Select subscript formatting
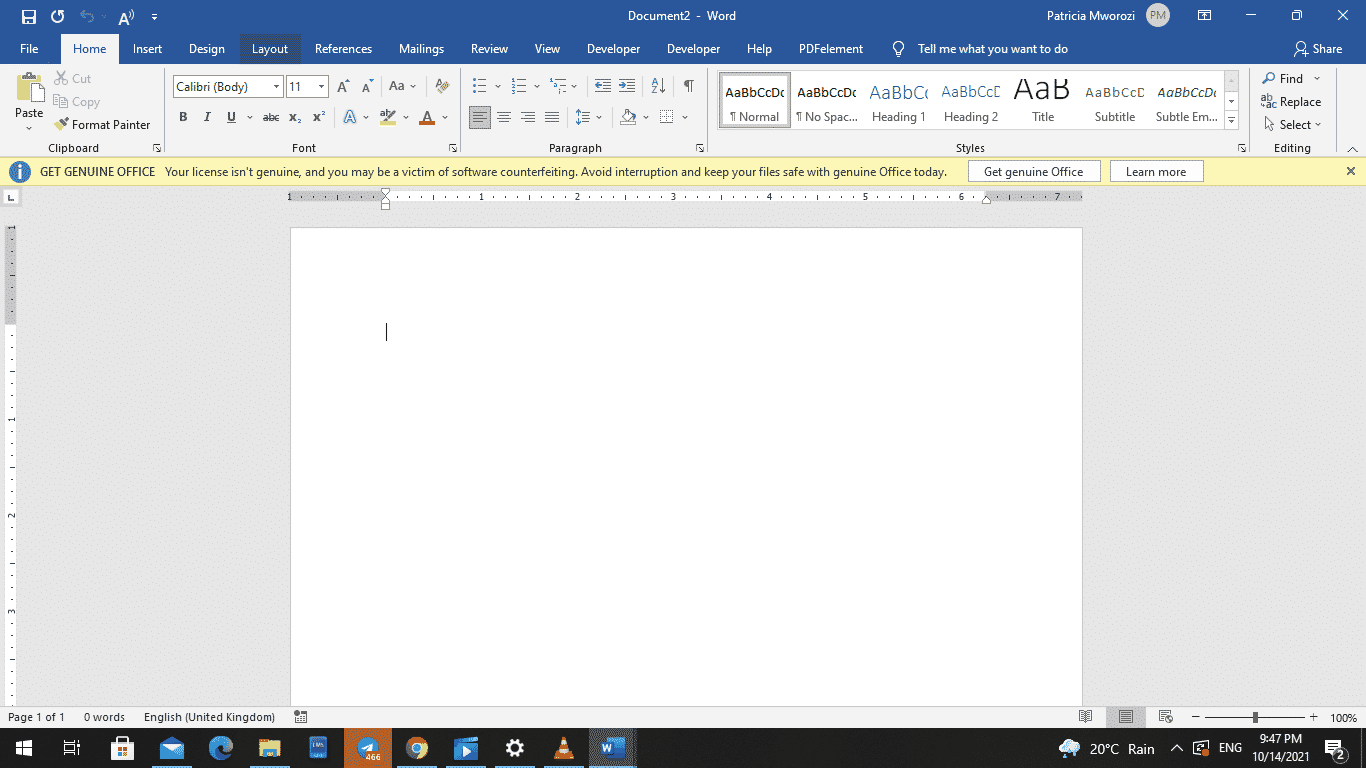The height and width of the screenshot is (768, 1366). [295, 117]
